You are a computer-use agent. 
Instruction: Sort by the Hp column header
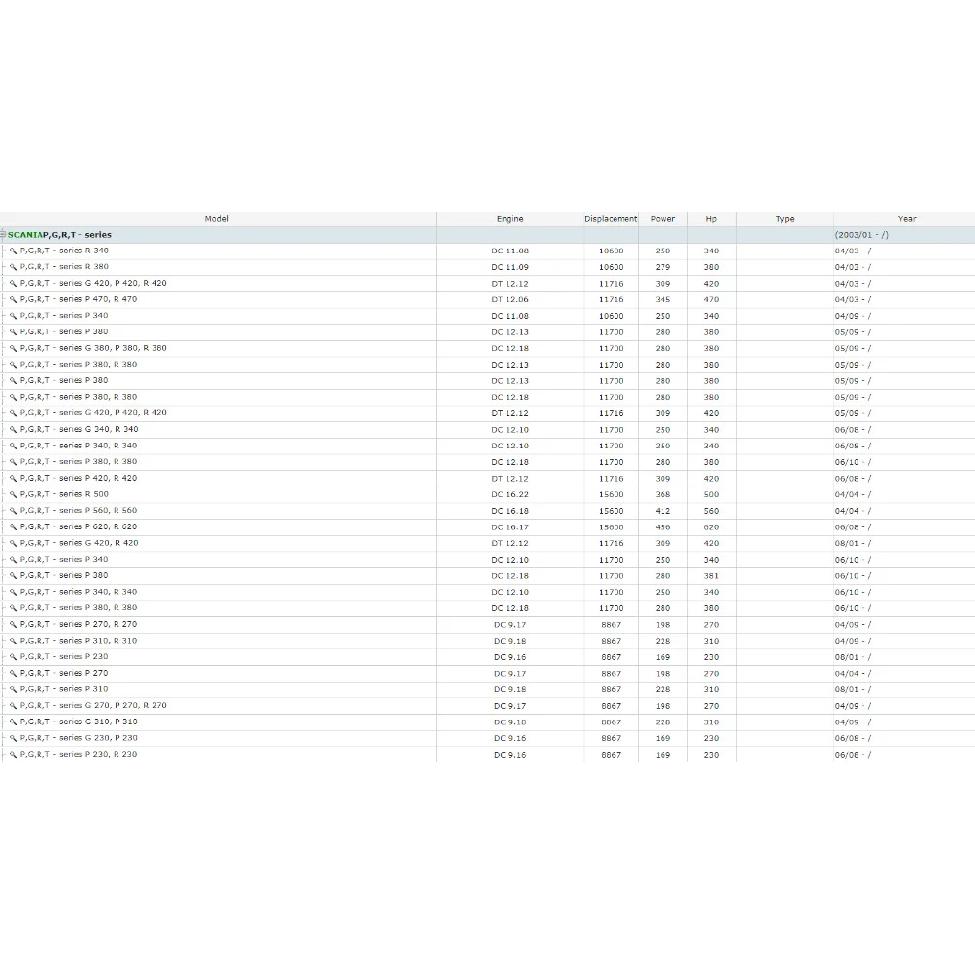click(x=711, y=219)
